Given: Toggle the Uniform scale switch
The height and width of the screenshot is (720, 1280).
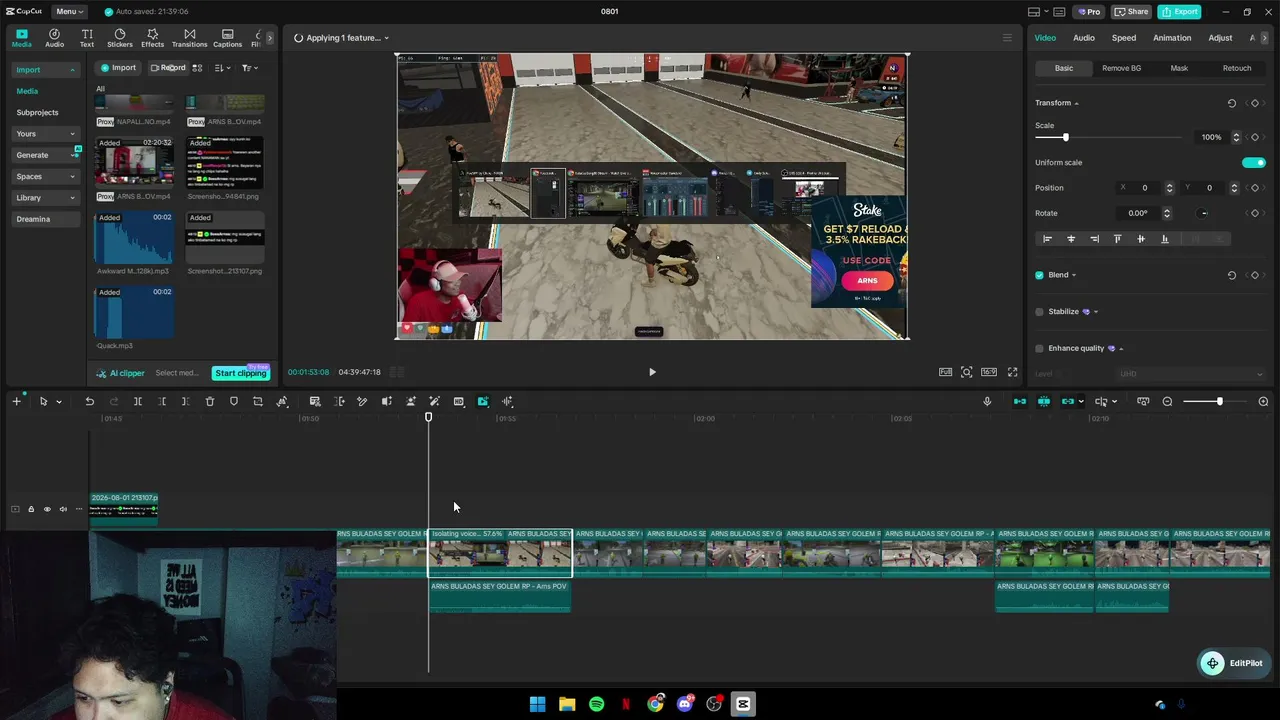Looking at the screenshot, I should (x=1253, y=162).
